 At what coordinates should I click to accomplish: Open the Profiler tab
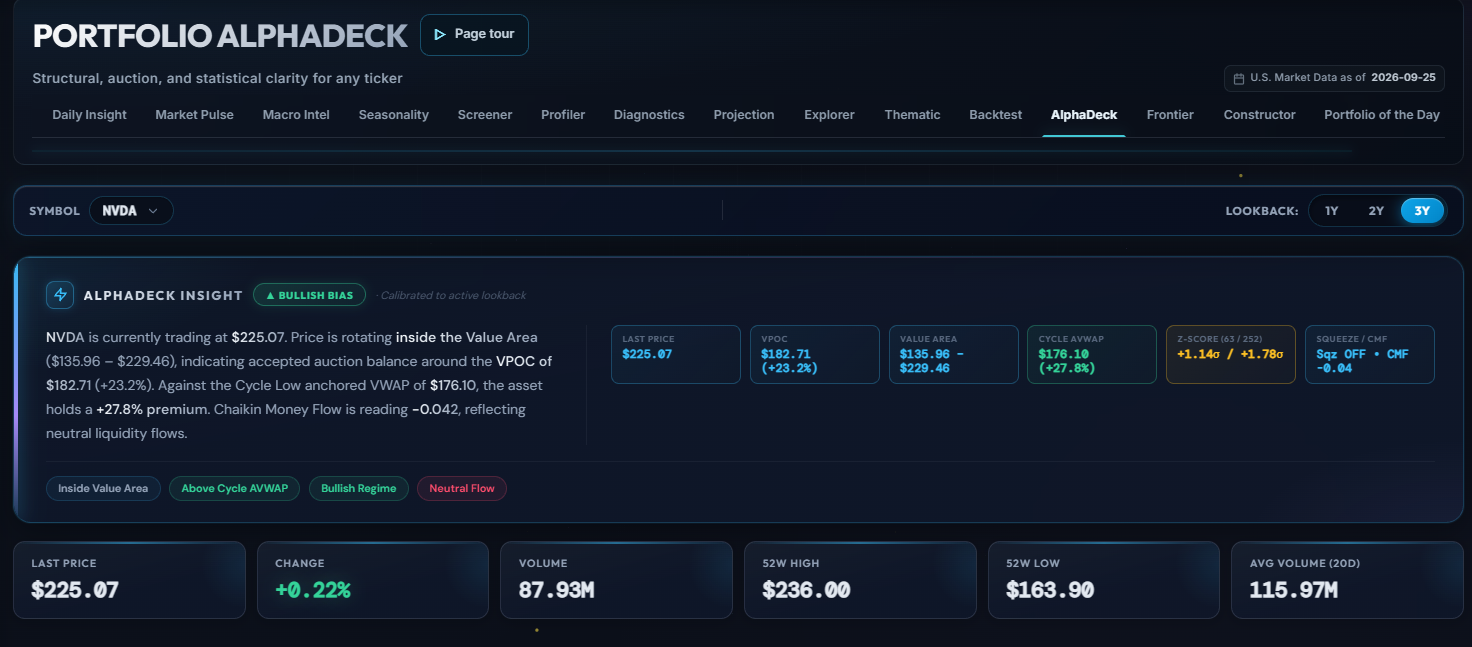click(563, 115)
